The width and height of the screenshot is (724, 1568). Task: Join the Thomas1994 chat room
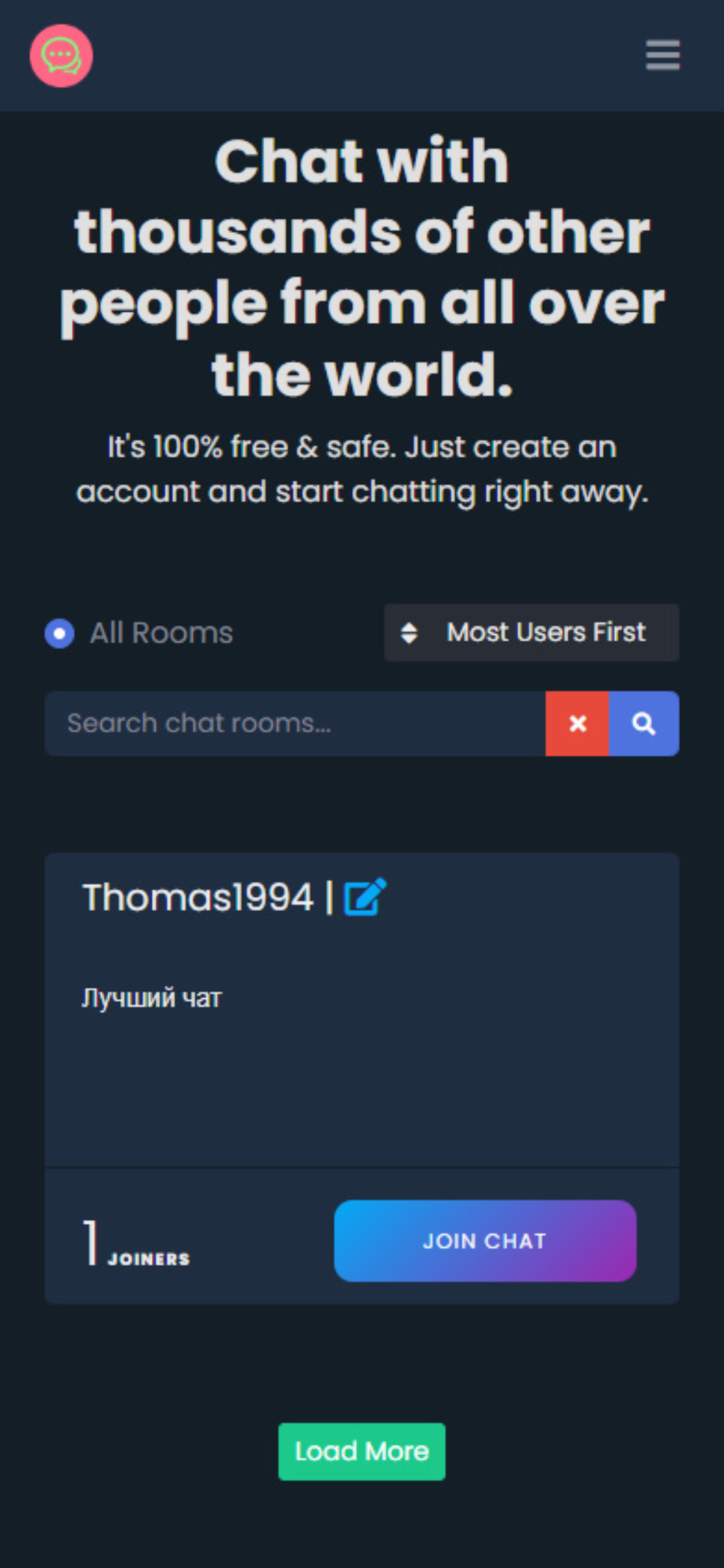click(485, 1240)
